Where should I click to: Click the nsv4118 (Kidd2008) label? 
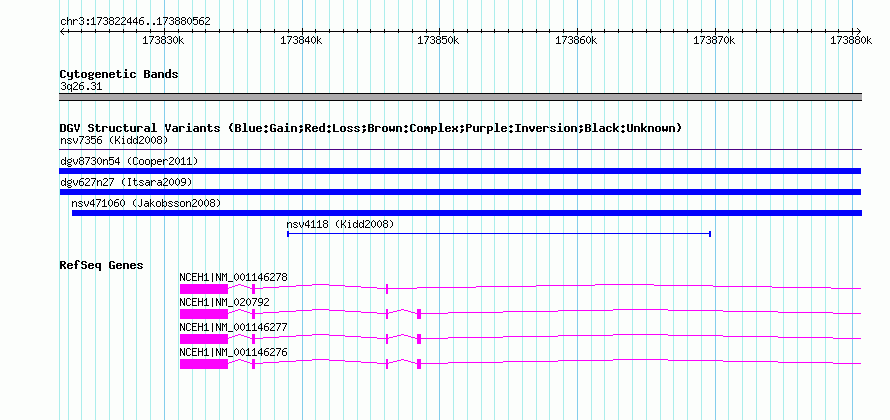pyautogui.click(x=340, y=224)
